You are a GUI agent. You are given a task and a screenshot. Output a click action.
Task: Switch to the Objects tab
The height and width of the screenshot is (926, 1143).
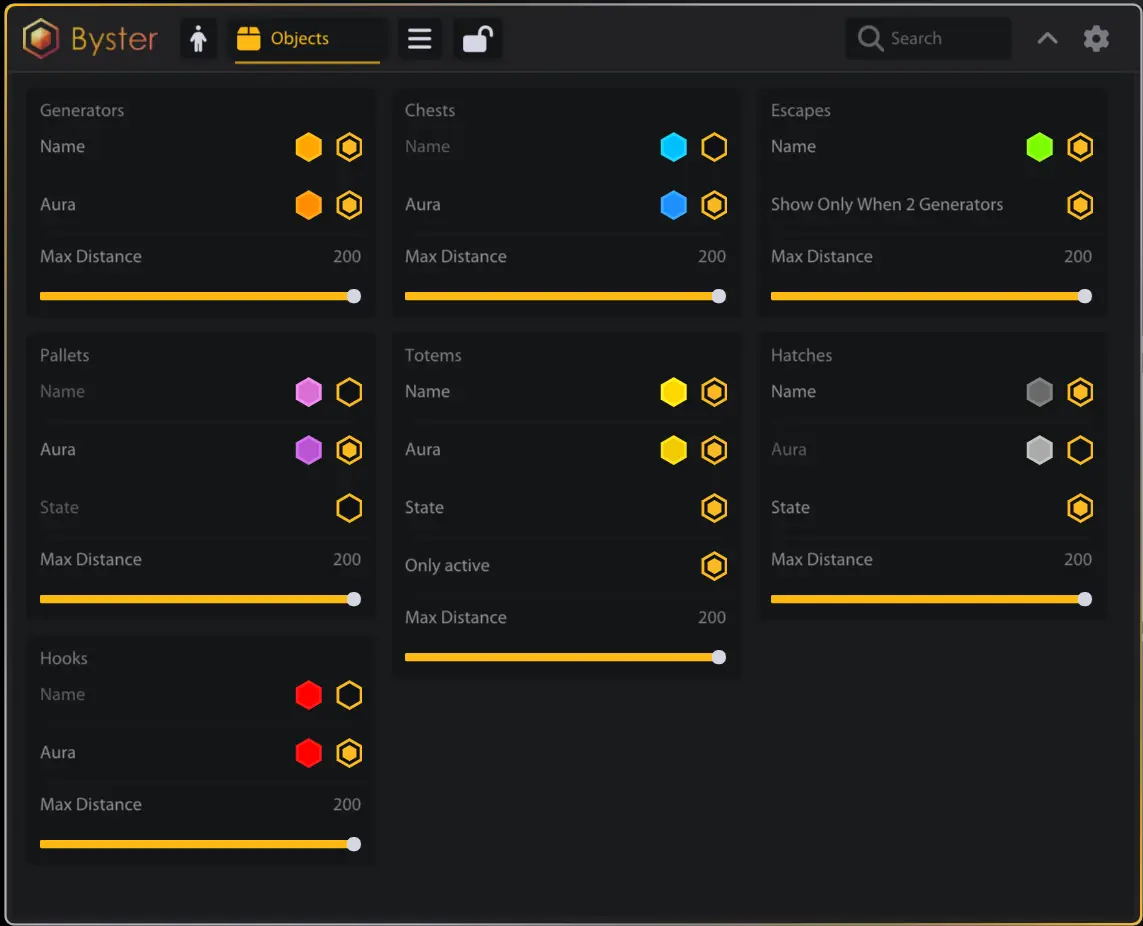[x=307, y=39]
